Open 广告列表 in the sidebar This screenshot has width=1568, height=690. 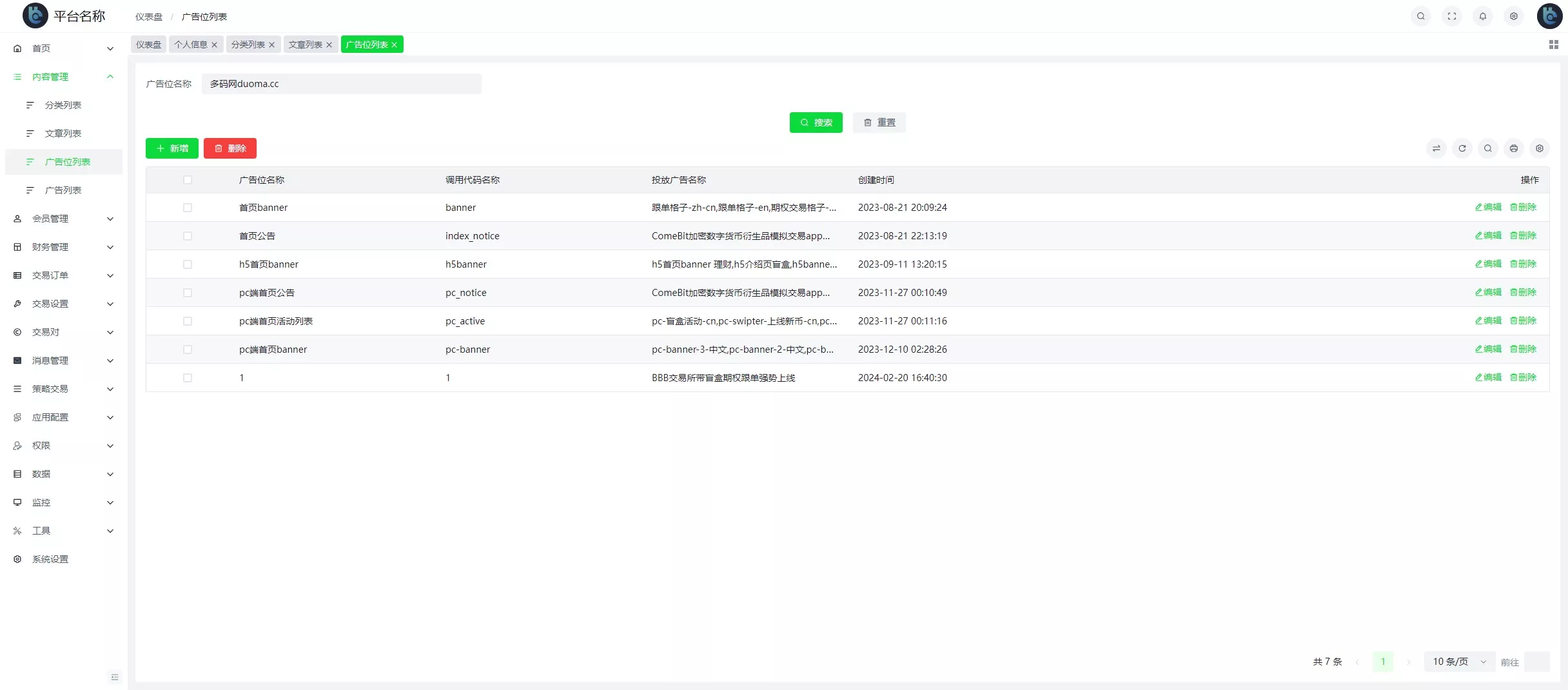(63, 190)
